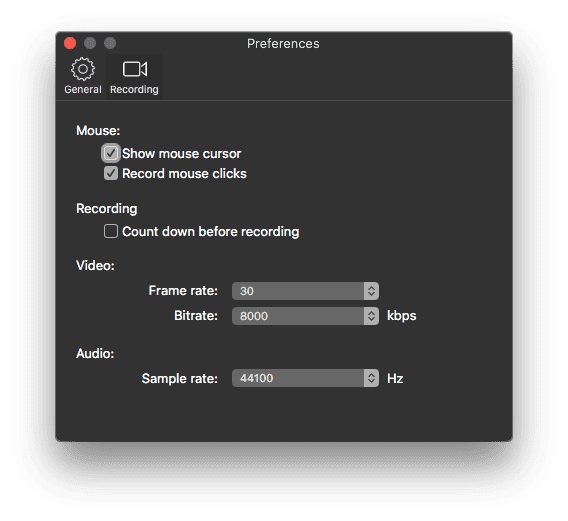Open the Bitrate combo box arrows
This screenshot has height=521, width=568.
(371, 316)
